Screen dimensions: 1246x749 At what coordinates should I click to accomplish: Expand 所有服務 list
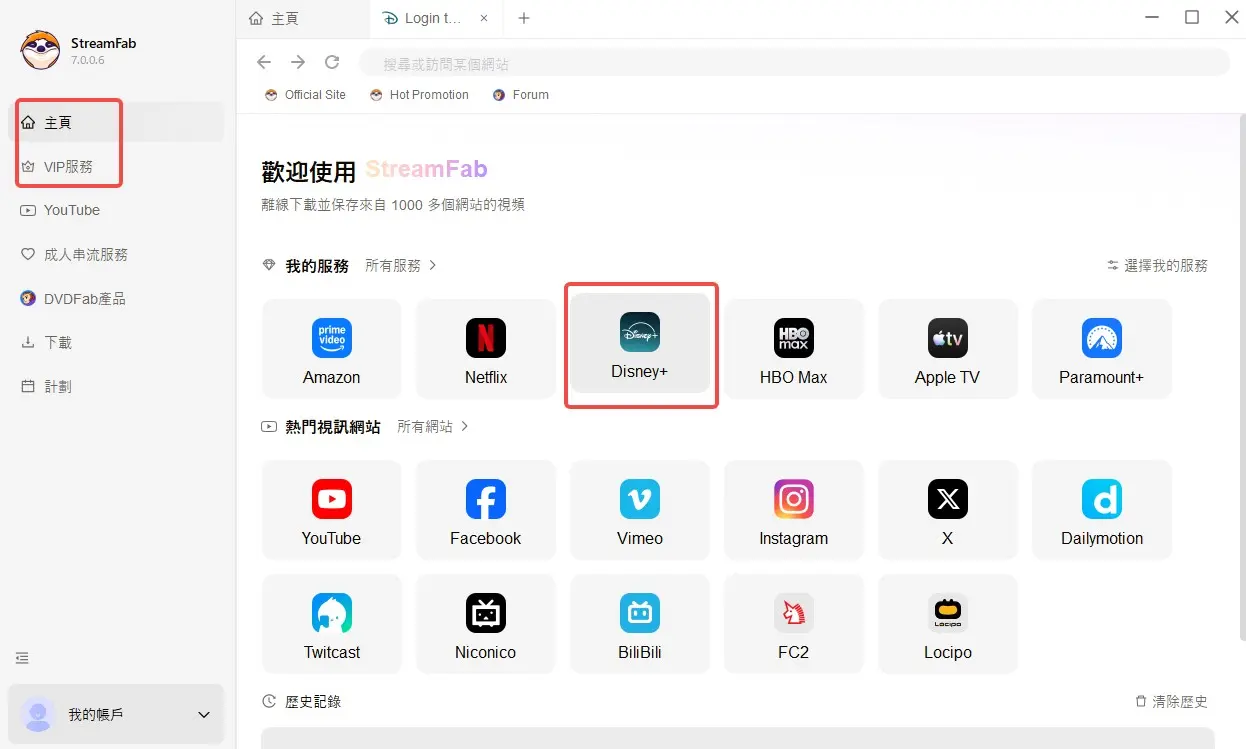[x=401, y=265]
